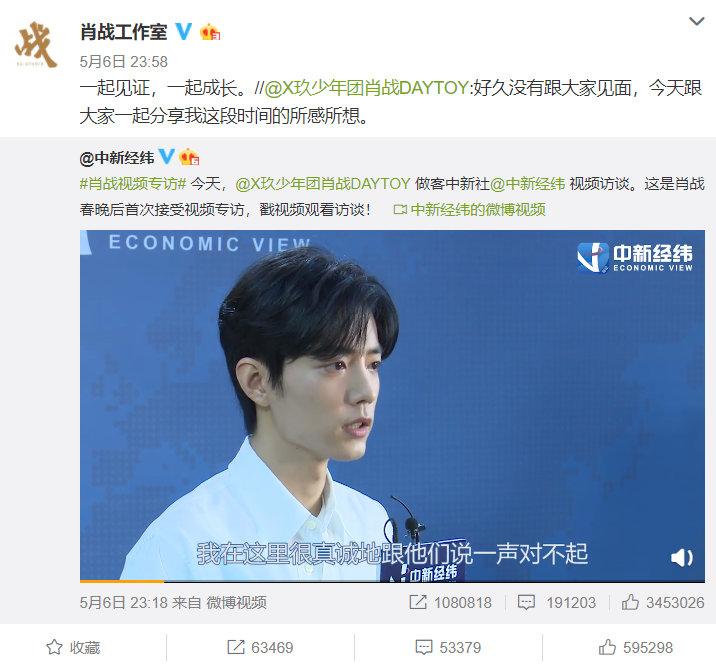Click original post repost count 1080818

tap(450, 602)
